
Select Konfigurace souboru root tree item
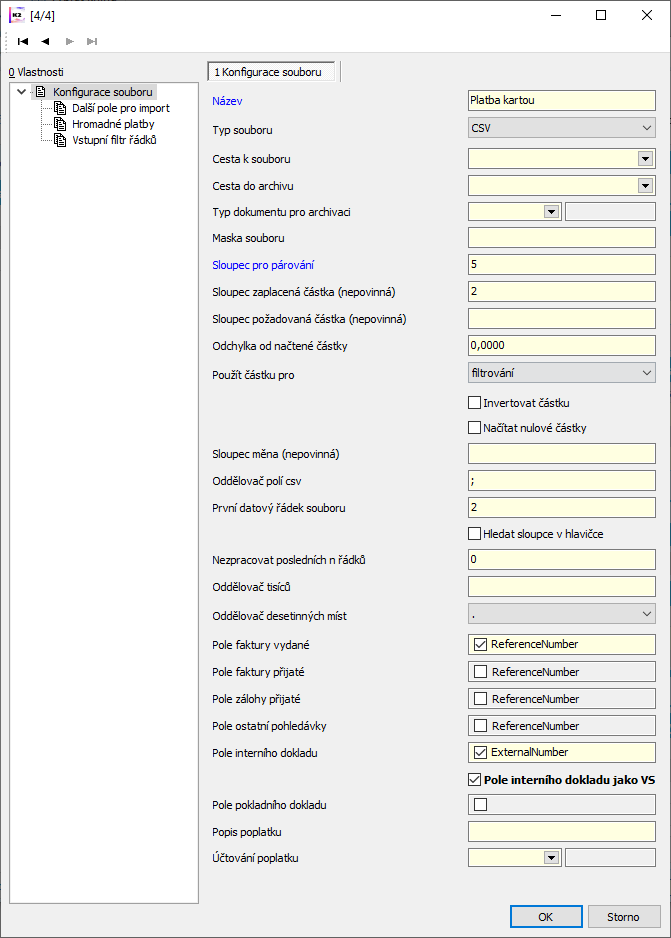(103, 92)
